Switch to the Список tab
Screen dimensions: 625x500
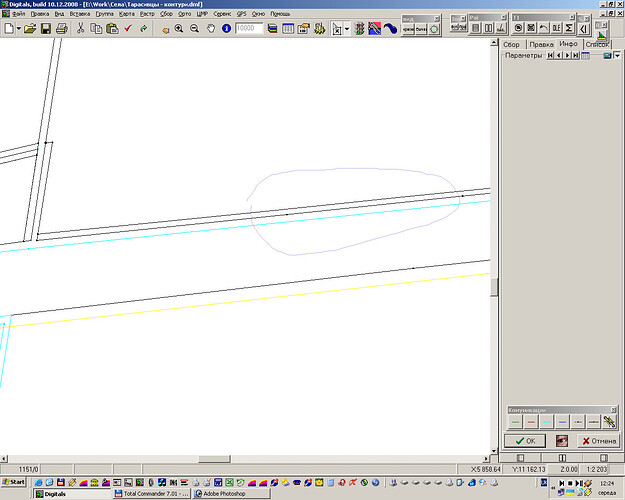pyautogui.click(x=597, y=45)
